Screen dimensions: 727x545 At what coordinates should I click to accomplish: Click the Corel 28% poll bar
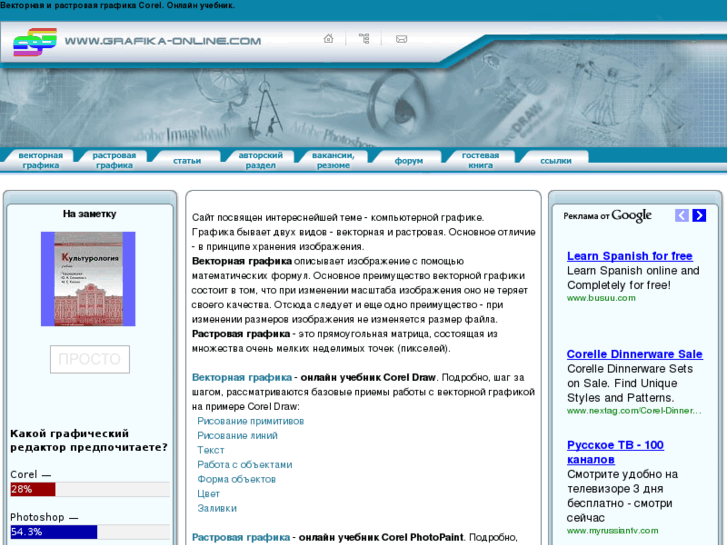pos(90,489)
